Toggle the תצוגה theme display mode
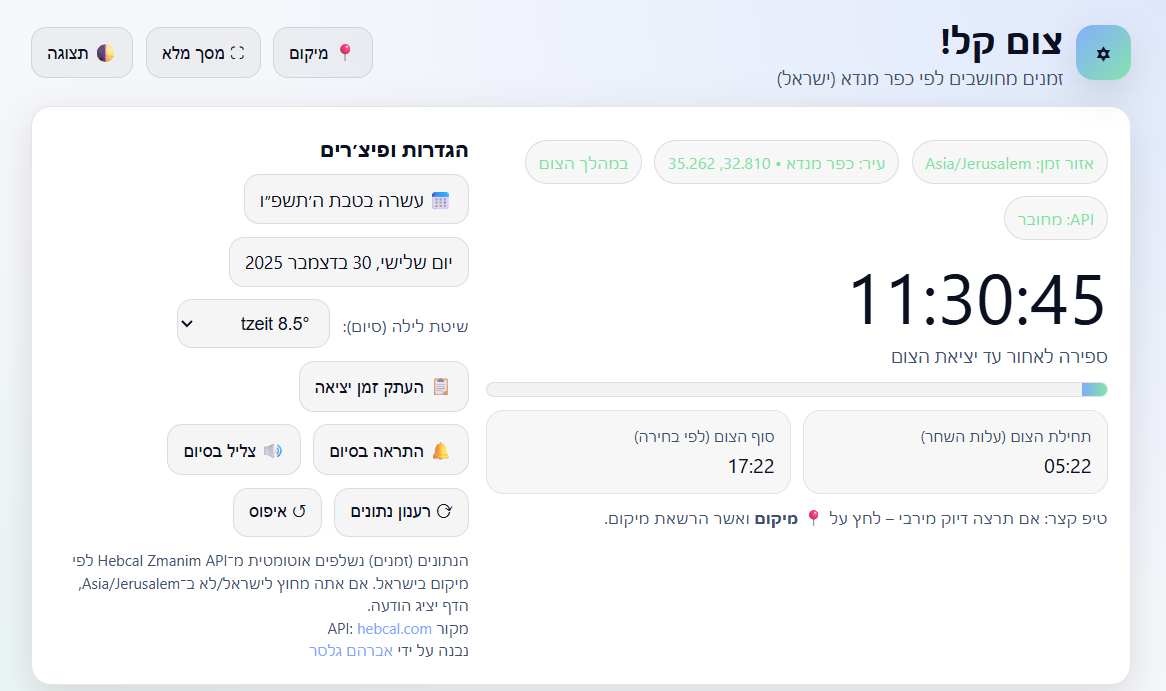1166x691 pixels. point(82,52)
